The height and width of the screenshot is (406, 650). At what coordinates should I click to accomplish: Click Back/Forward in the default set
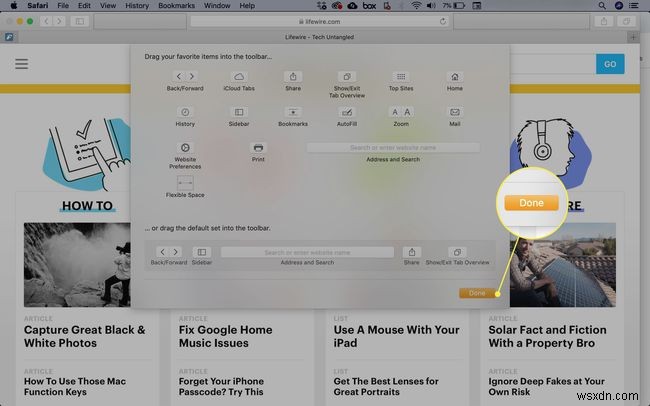(x=169, y=255)
